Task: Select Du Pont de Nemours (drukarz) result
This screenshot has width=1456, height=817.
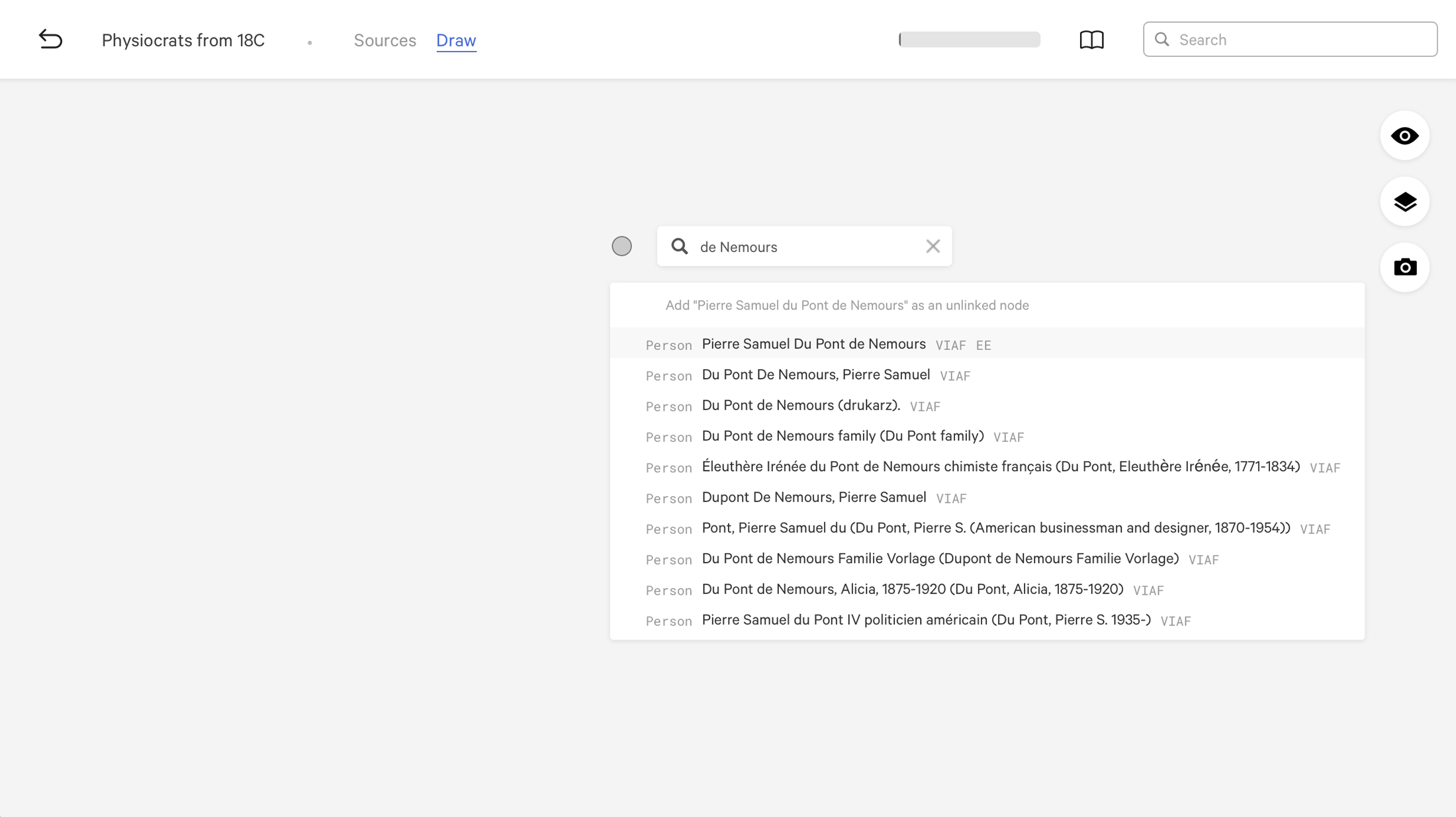Action: coord(987,406)
